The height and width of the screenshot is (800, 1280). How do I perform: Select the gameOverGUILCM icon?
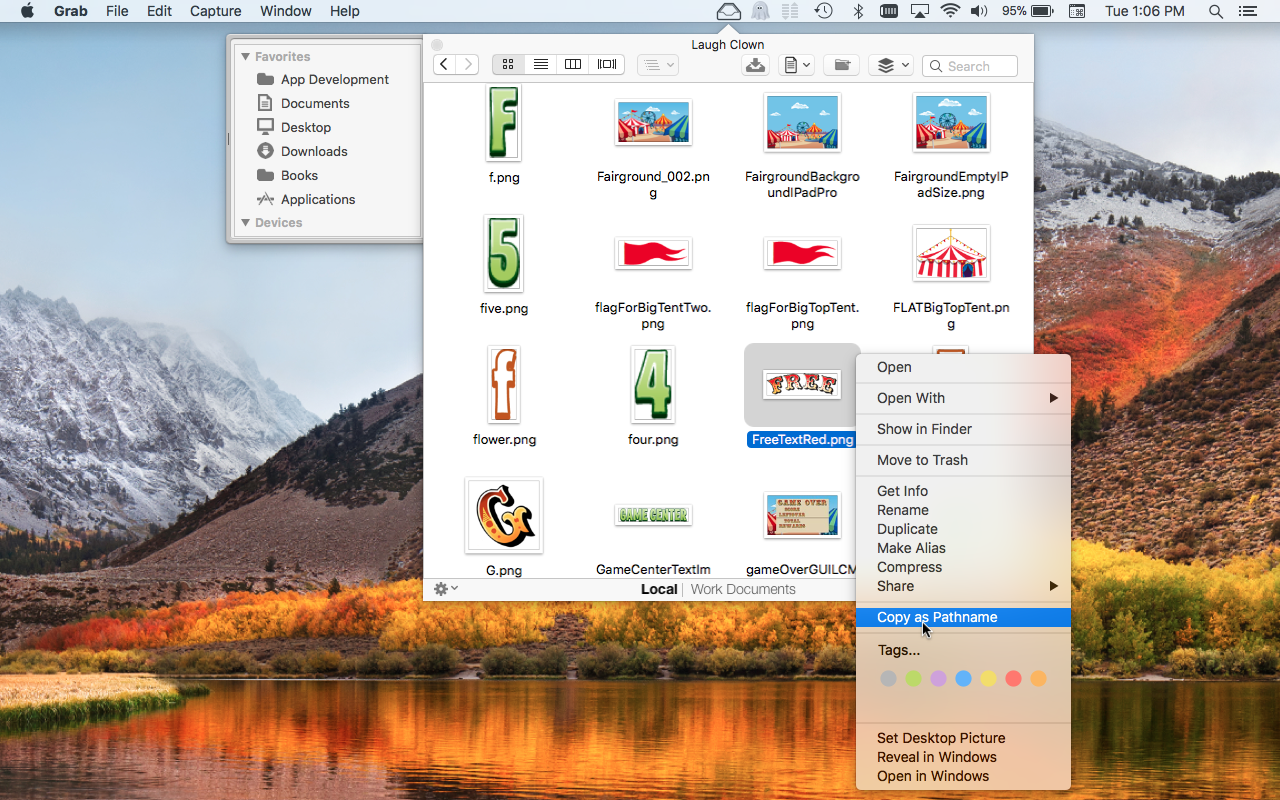pos(802,515)
